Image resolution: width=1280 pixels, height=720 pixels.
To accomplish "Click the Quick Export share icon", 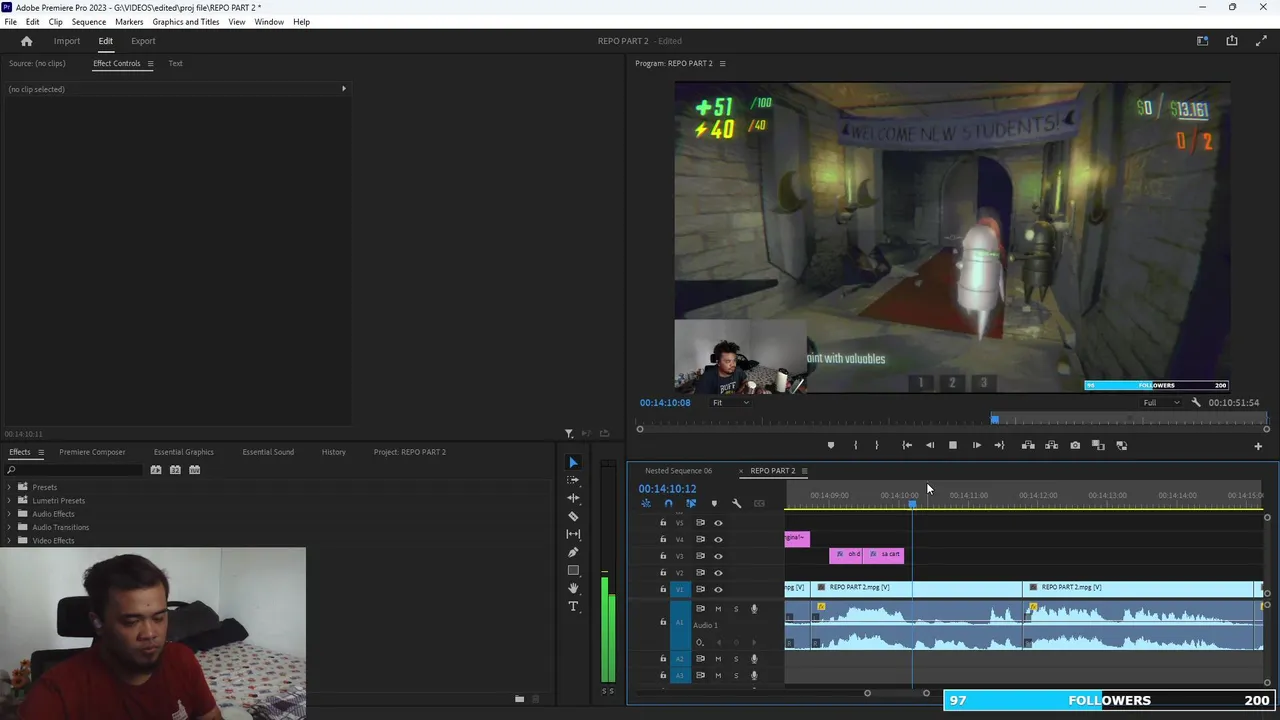I will click(1232, 41).
